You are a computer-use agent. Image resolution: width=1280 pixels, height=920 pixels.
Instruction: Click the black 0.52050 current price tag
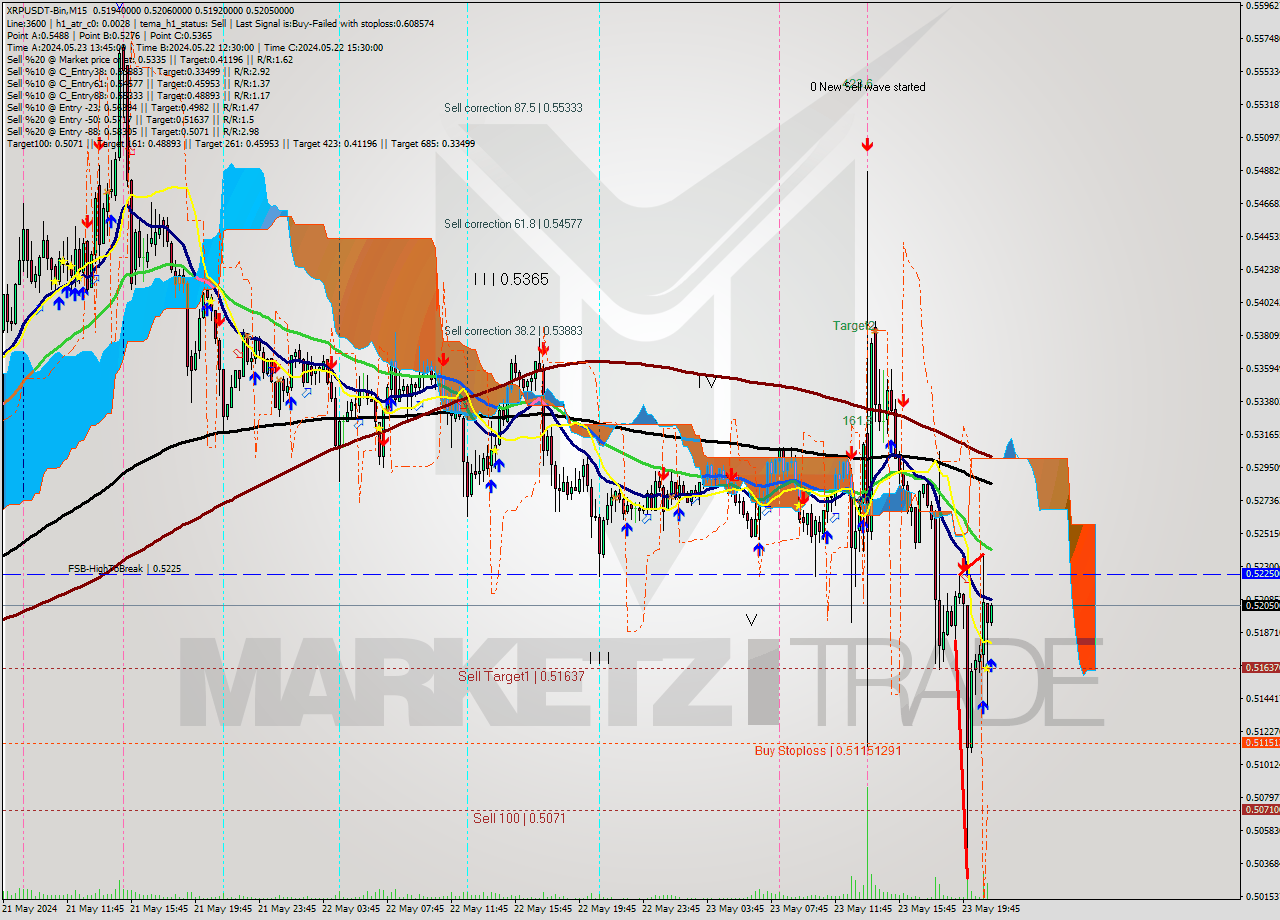click(x=1260, y=605)
